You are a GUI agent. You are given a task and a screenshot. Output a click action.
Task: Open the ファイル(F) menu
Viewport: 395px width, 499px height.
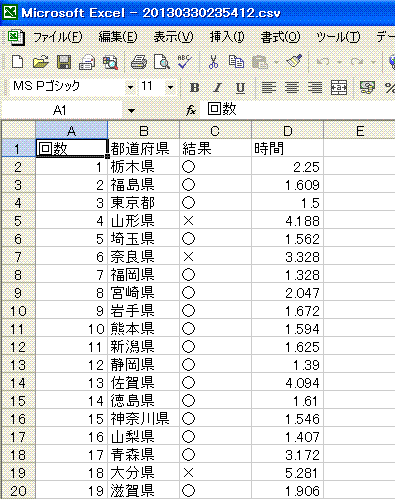tap(58, 37)
